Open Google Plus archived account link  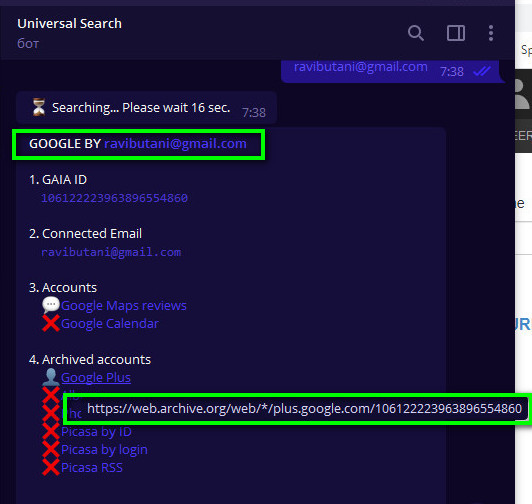coord(96,377)
